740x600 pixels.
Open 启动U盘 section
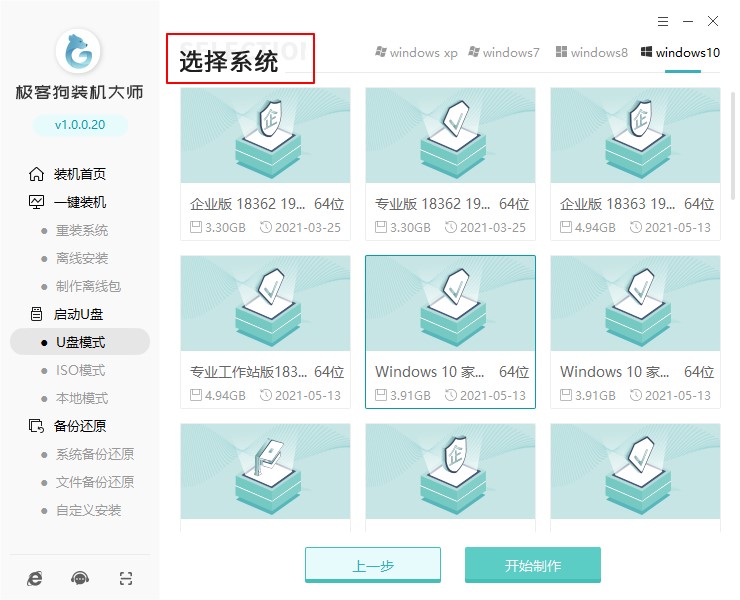click(x=78, y=314)
